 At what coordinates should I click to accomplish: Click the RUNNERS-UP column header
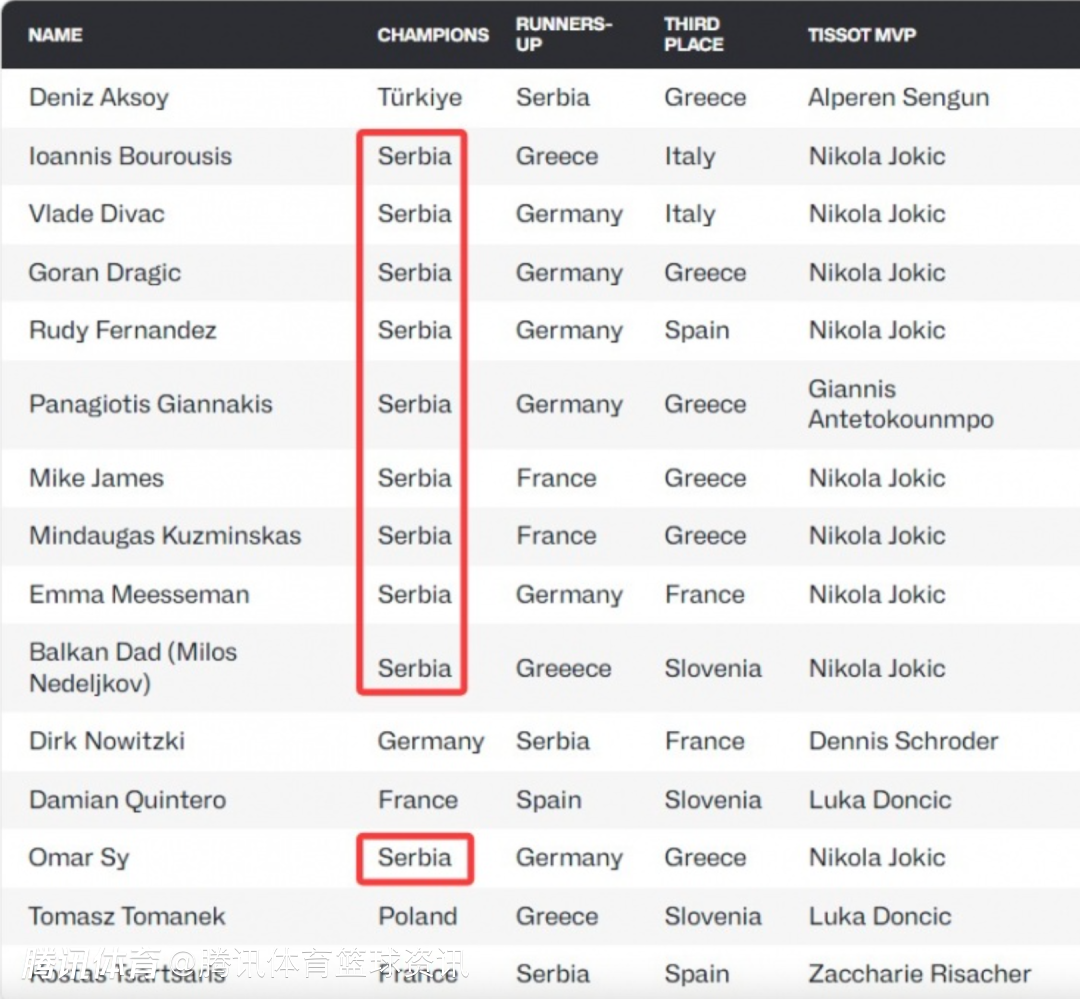(x=563, y=34)
